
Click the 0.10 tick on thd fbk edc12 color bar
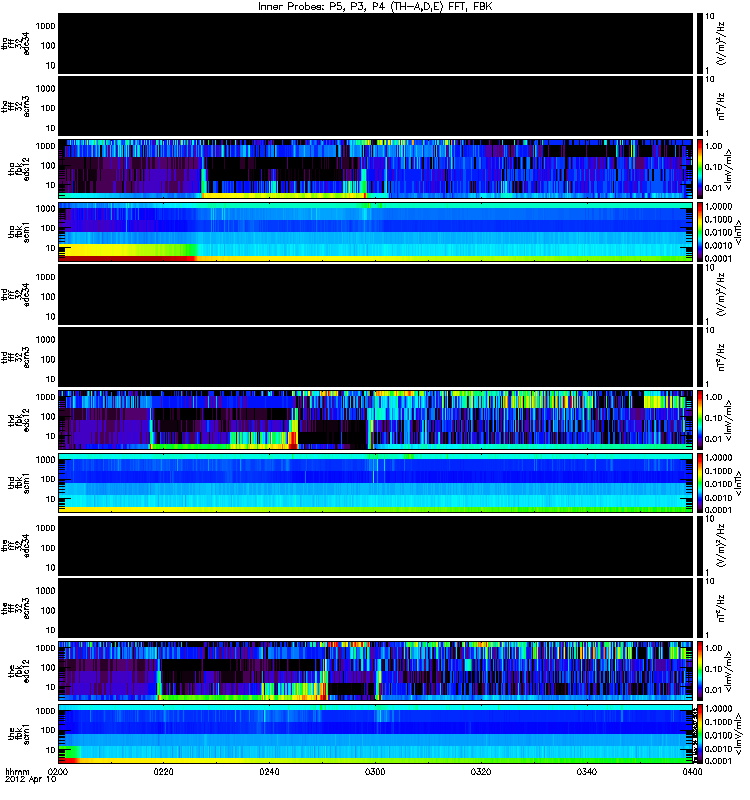tap(713, 418)
